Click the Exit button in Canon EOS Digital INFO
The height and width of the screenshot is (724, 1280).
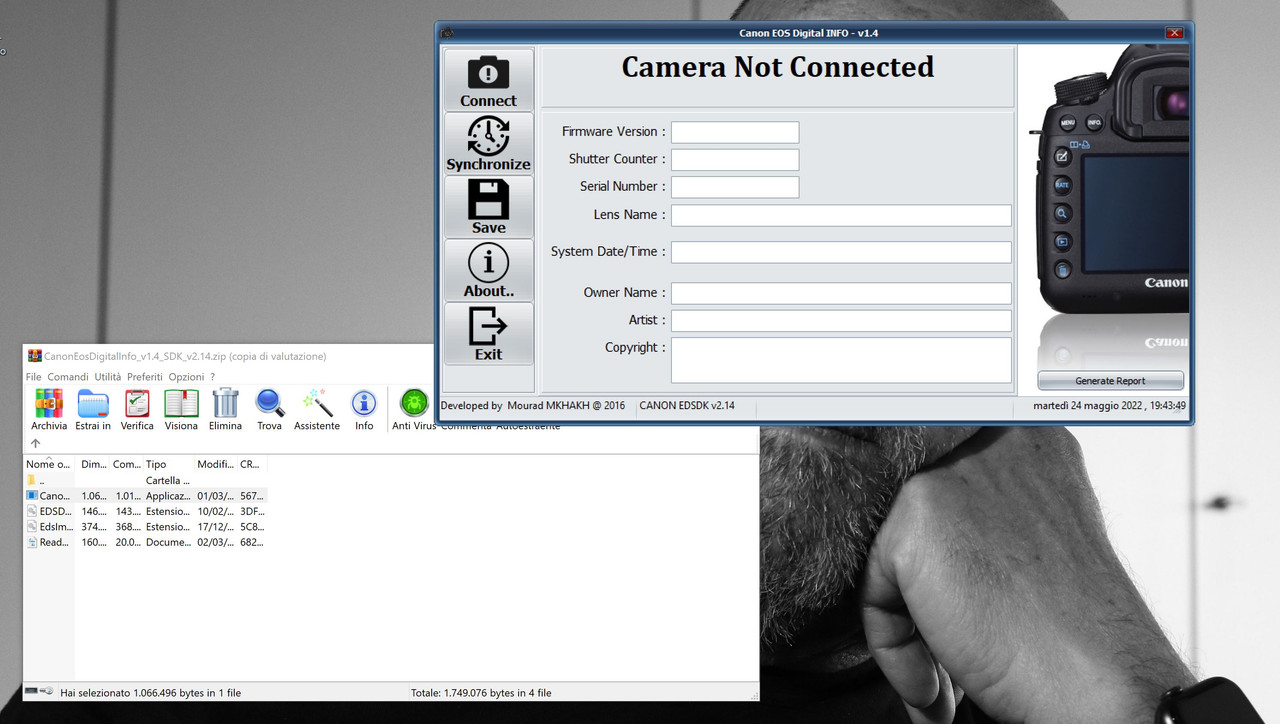488,334
